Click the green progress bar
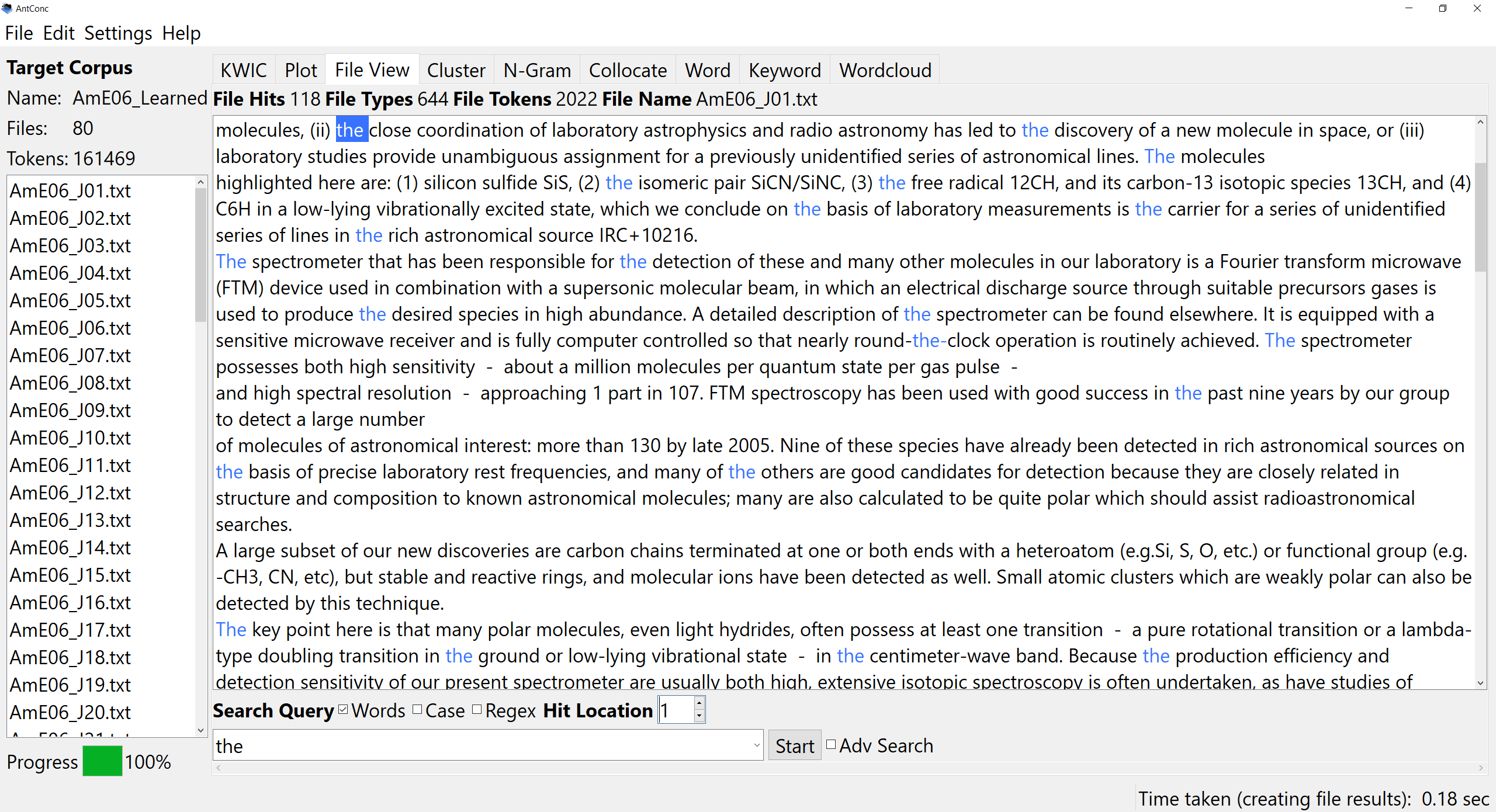Screen dimensions: 1496x812 click(102, 761)
